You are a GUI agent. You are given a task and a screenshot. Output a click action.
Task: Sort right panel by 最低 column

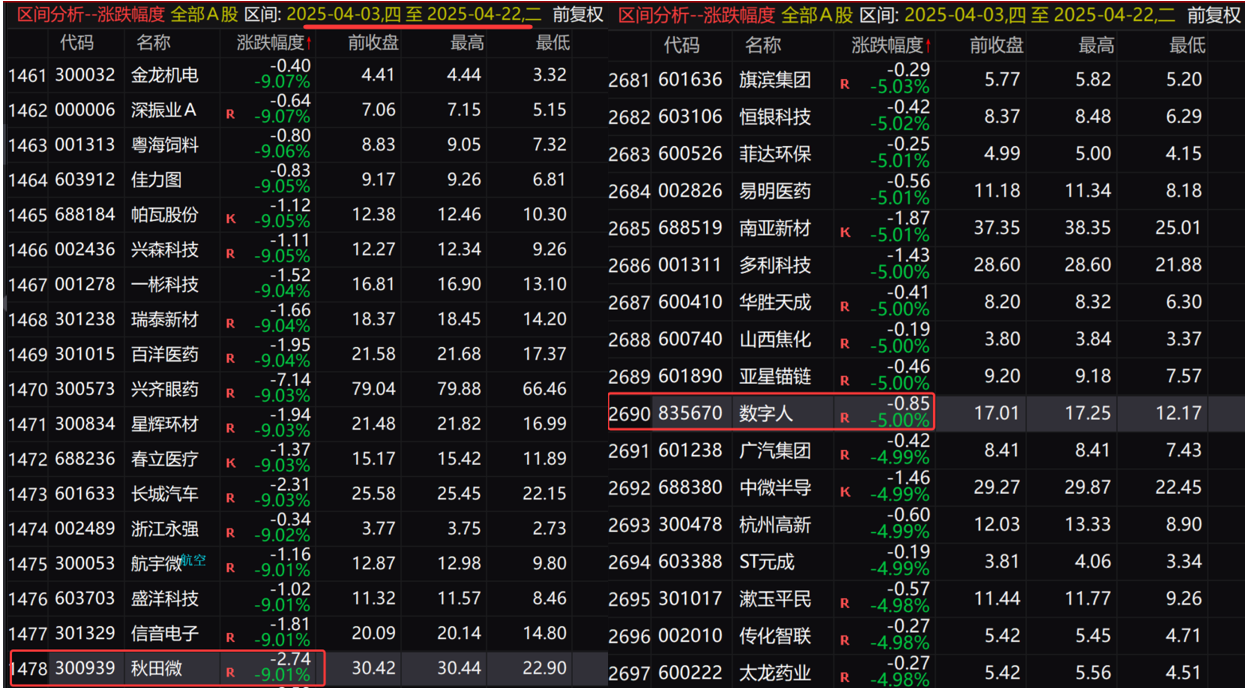pos(1187,46)
